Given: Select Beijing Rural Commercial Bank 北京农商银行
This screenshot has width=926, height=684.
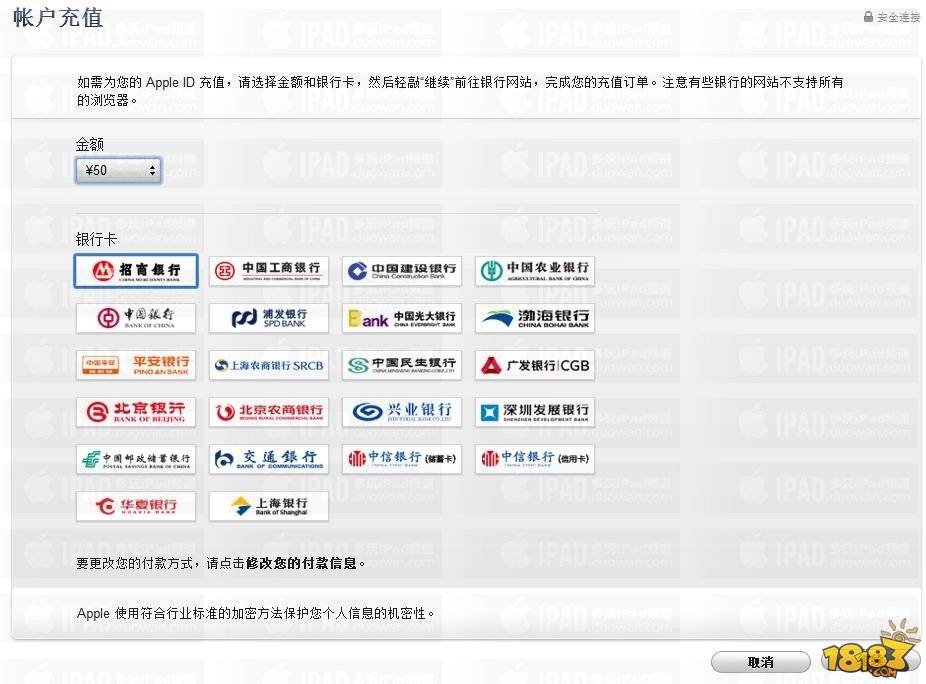Looking at the screenshot, I should 269,412.
